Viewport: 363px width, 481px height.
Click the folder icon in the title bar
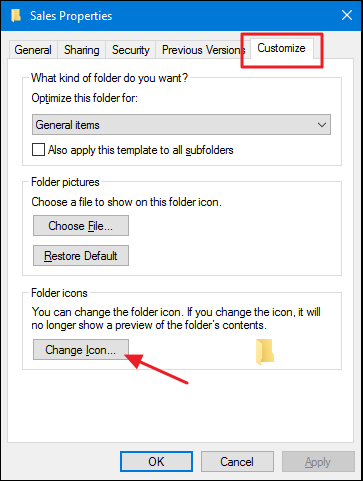16,16
